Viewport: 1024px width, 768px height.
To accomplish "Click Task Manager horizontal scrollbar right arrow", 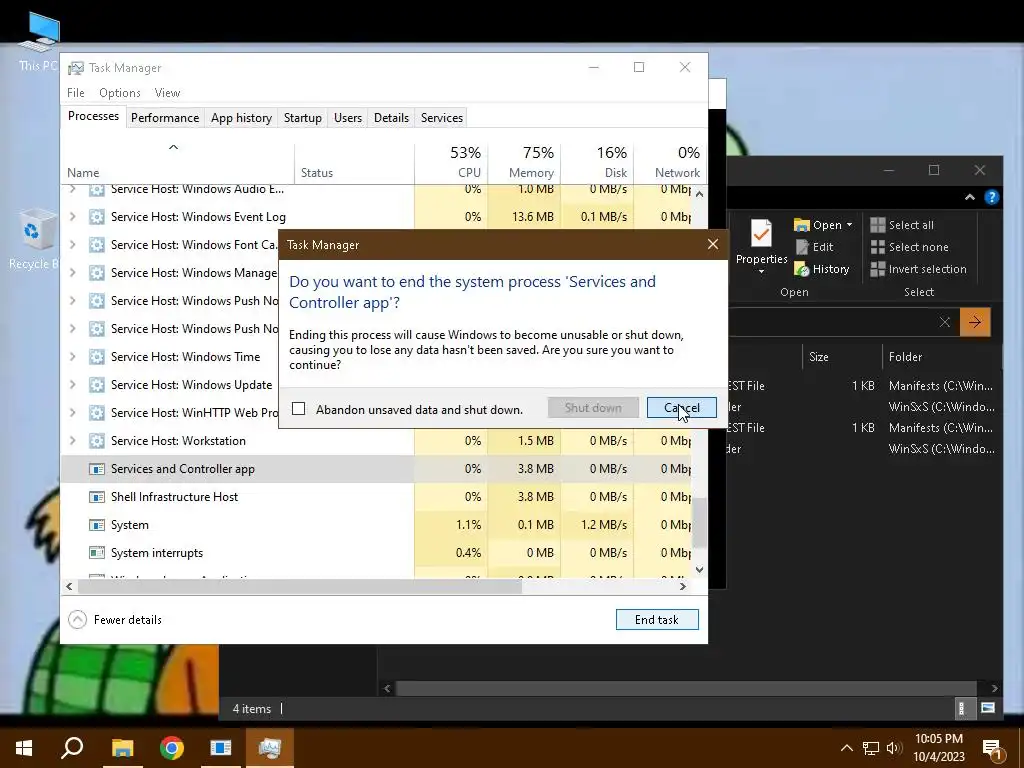I will point(682,586).
